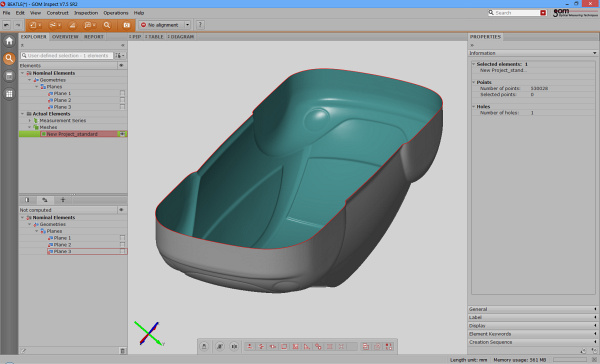
Task: Click the red search record button next to Search
Action: [x=543, y=13]
